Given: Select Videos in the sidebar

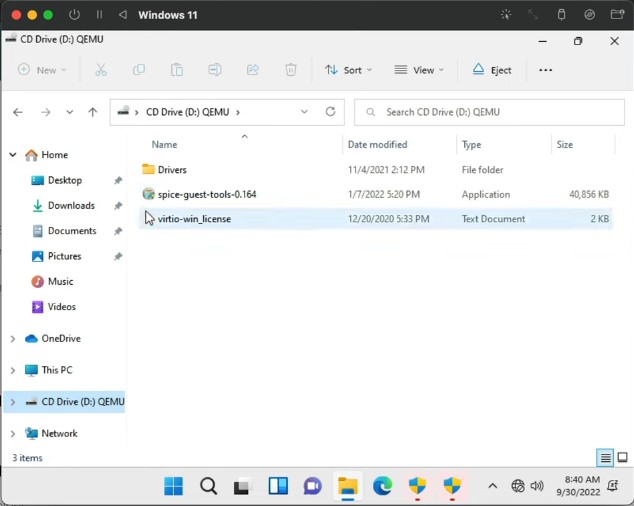Looking at the screenshot, I should [x=61, y=307].
